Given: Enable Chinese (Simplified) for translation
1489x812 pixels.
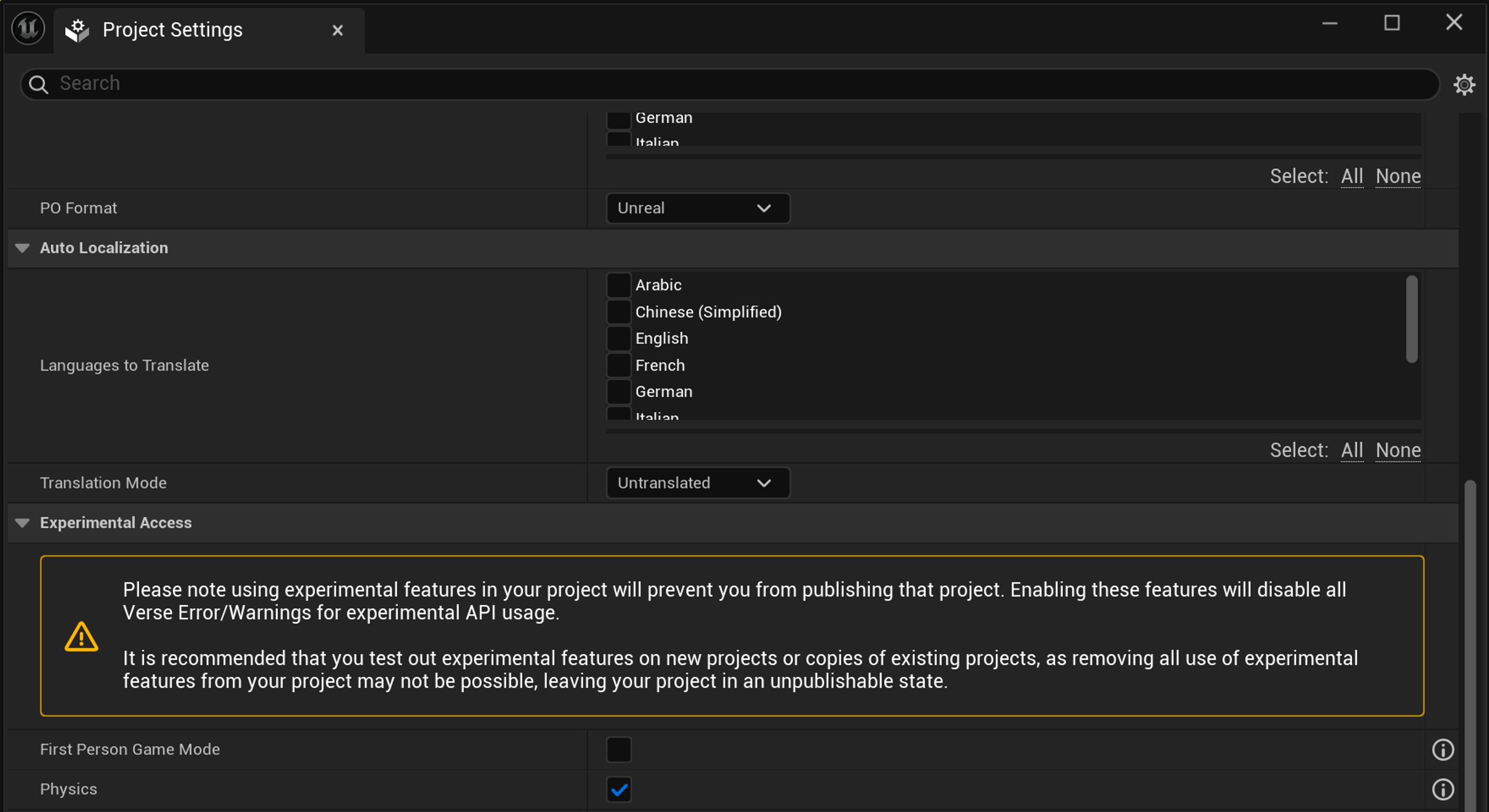Looking at the screenshot, I should 618,312.
